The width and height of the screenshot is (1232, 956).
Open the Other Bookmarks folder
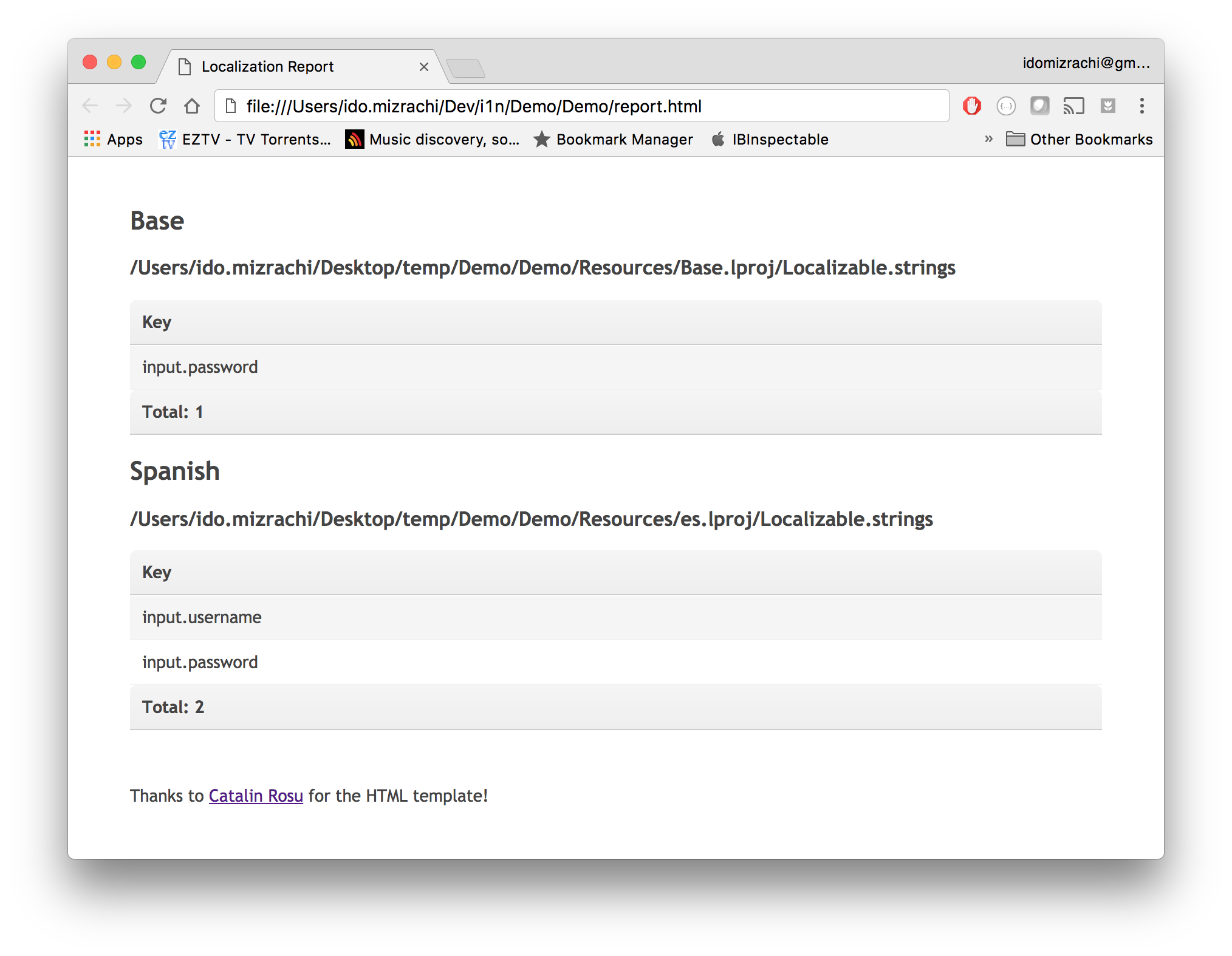1079,140
